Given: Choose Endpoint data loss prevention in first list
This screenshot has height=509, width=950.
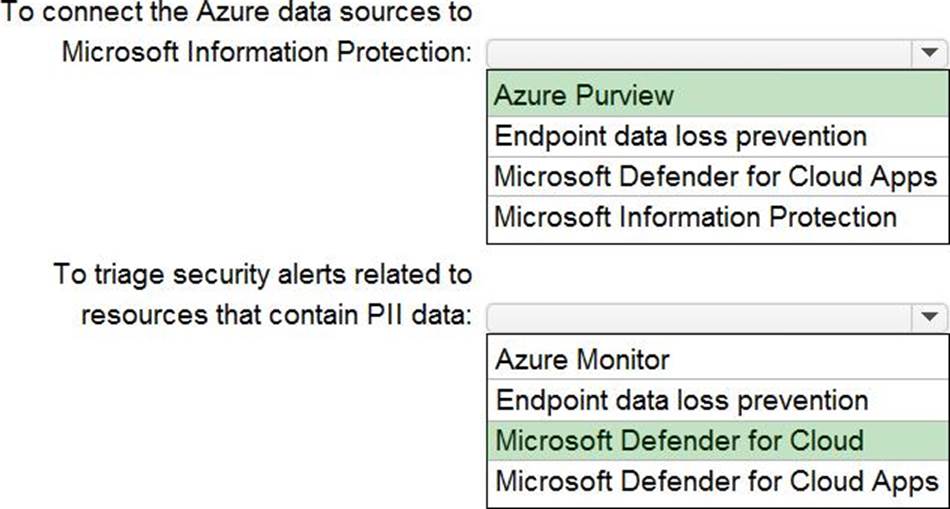Looking at the screenshot, I should [x=680, y=135].
